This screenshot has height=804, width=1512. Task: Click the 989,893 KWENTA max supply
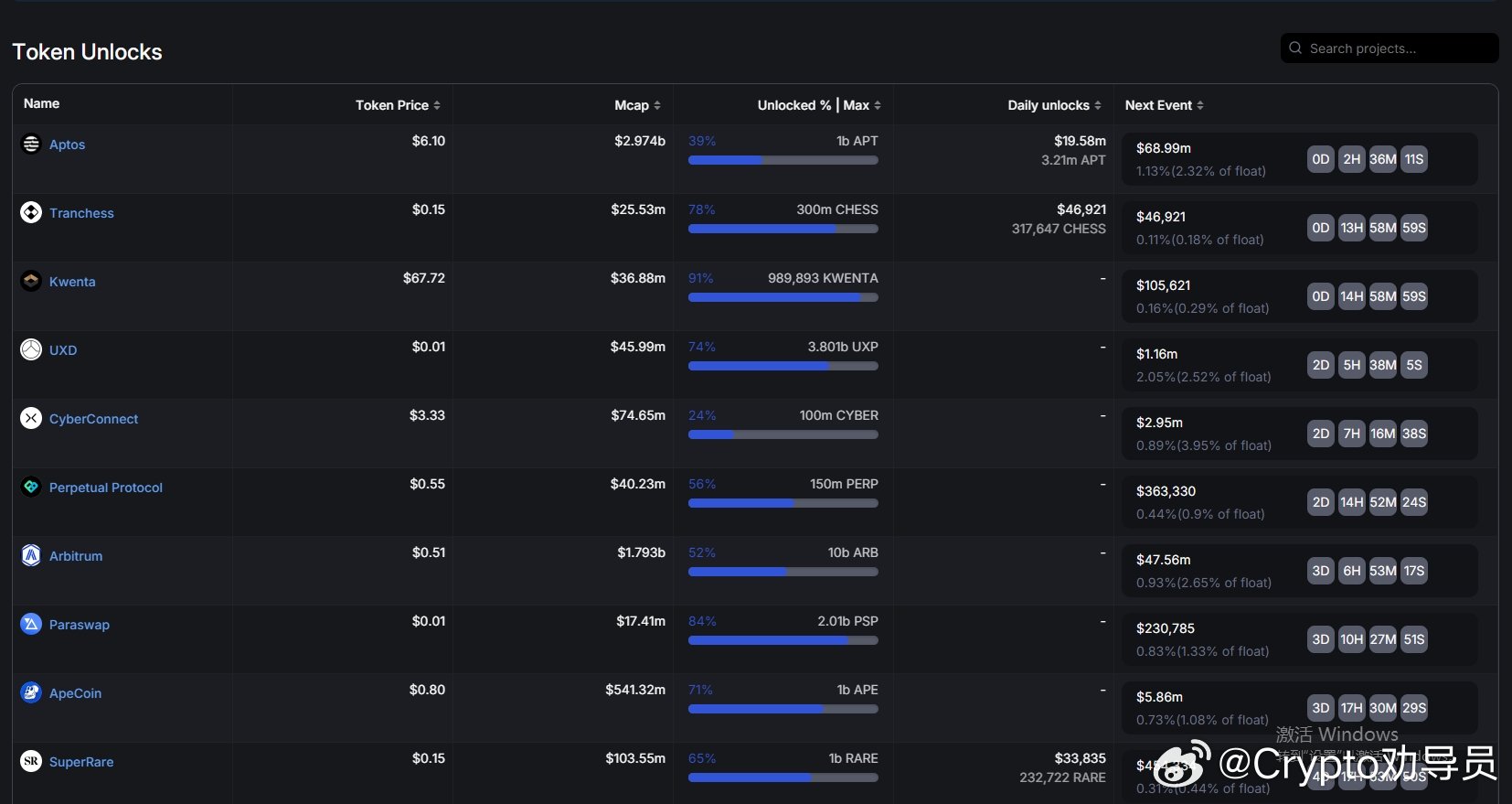(x=823, y=278)
